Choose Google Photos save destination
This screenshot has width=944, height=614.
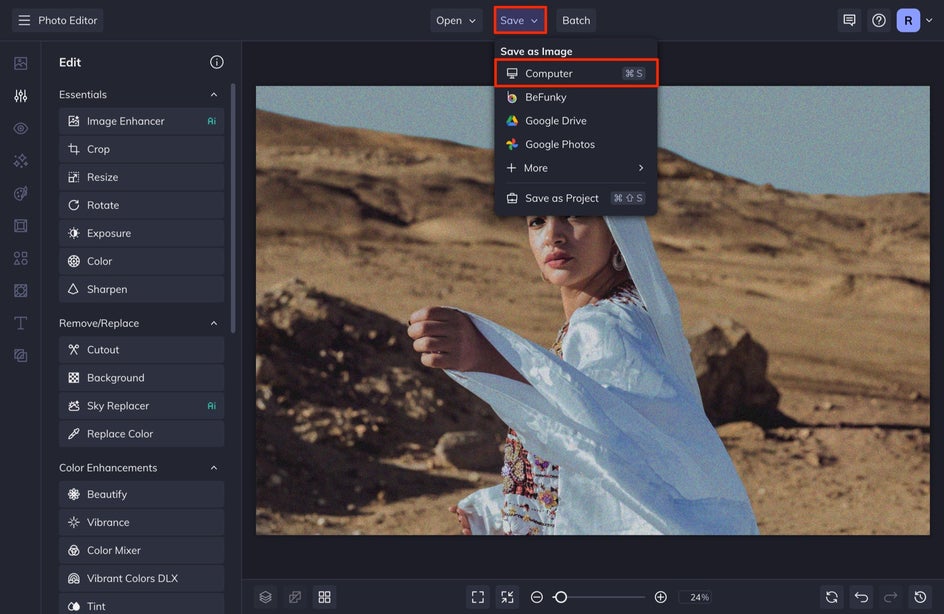coord(576,144)
